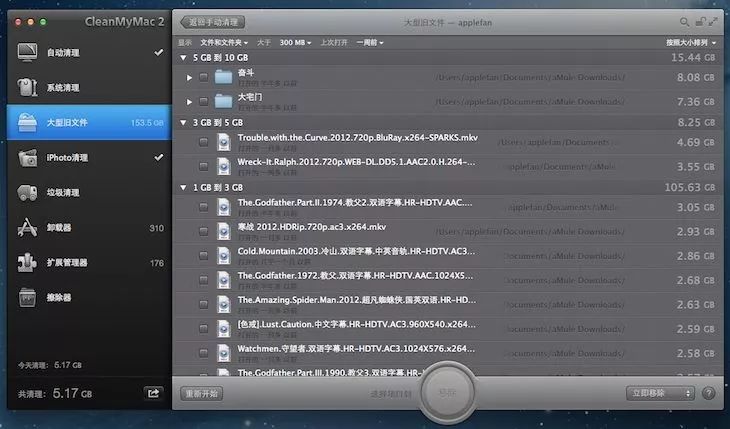Open the 一周前 last-opened dropdown
The width and height of the screenshot is (730, 429).
pyautogui.click(x=370, y=42)
